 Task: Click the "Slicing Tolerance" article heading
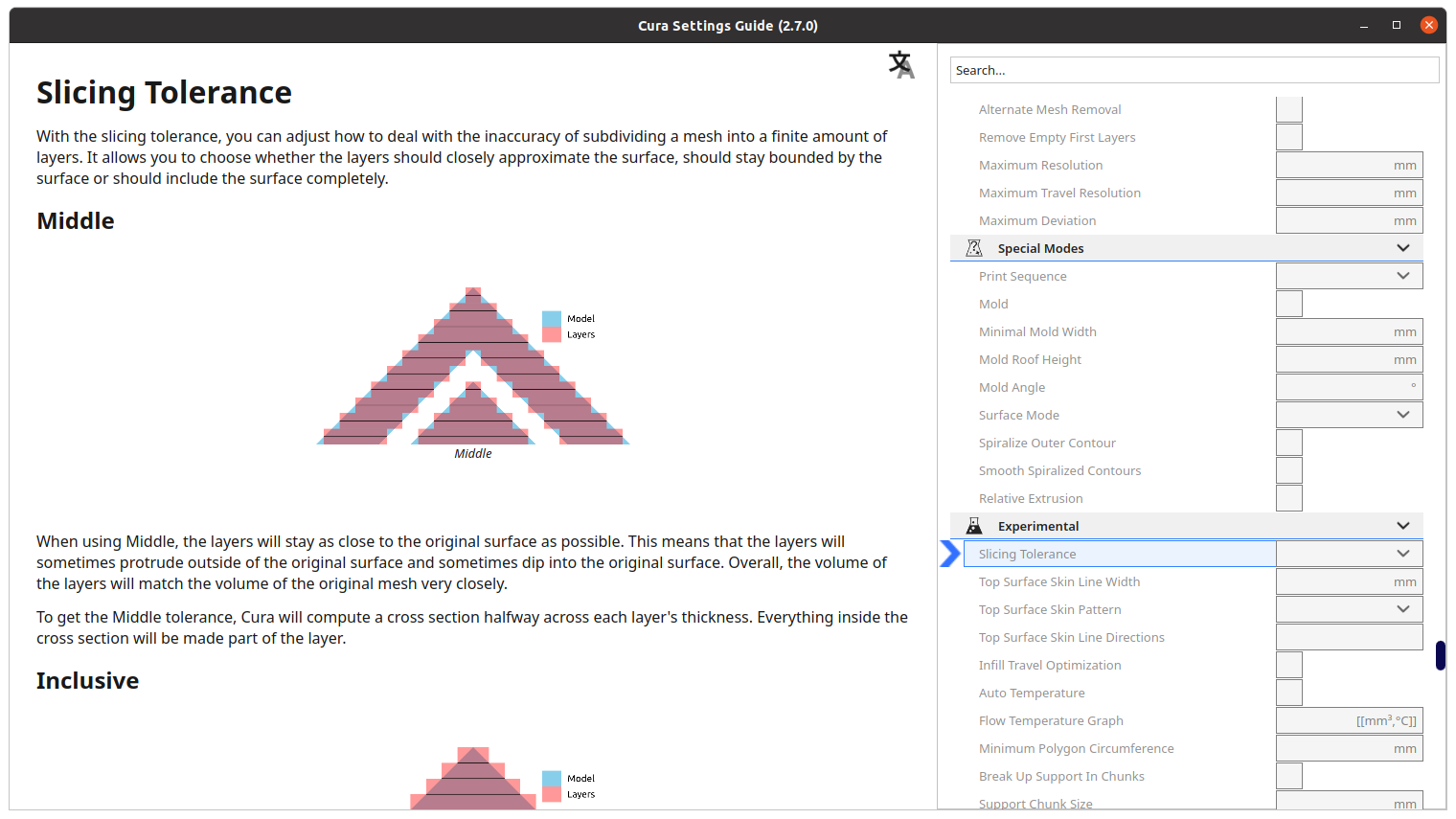(x=164, y=93)
